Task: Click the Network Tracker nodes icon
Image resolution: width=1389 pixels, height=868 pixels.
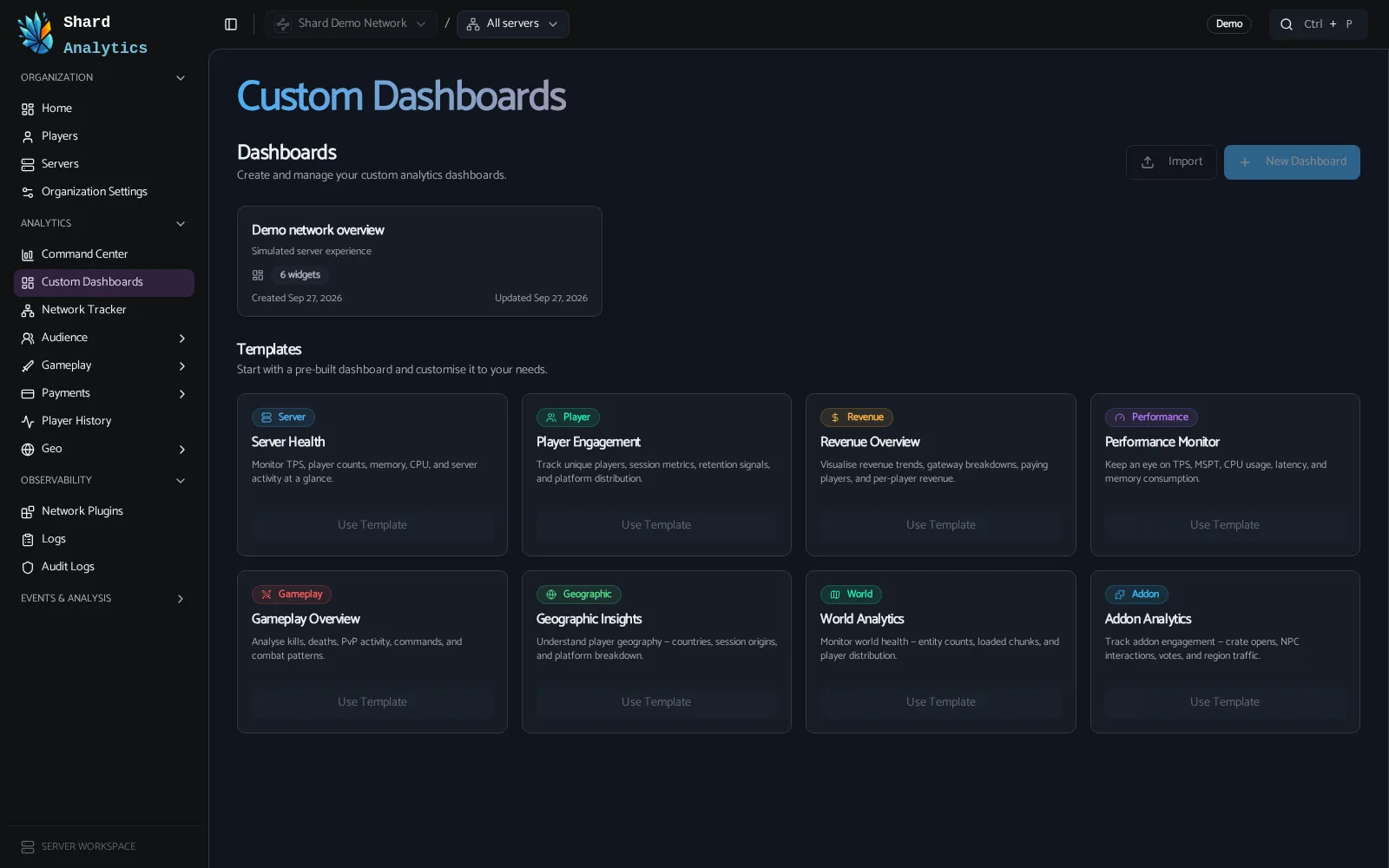Action: point(28,310)
